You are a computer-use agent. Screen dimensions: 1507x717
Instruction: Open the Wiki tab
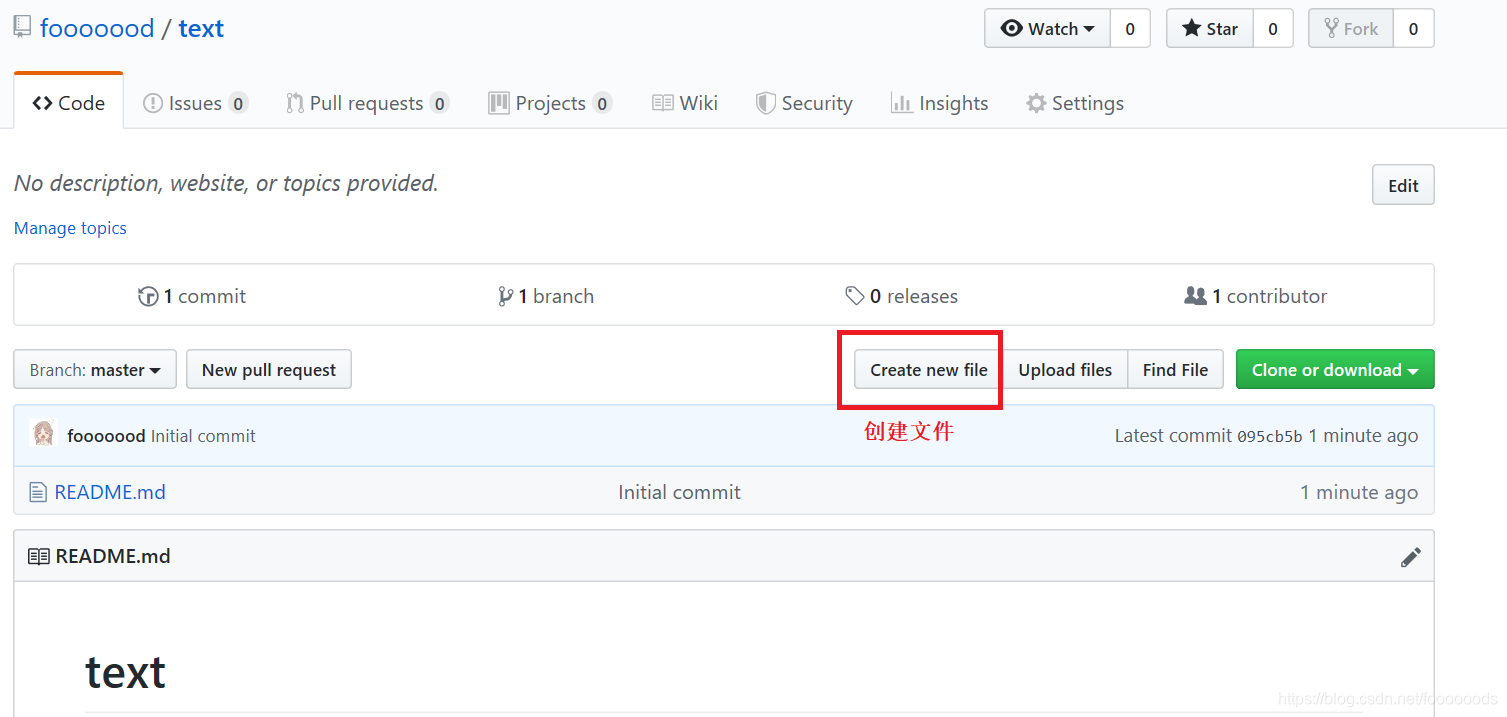click(x=685, y=103)
